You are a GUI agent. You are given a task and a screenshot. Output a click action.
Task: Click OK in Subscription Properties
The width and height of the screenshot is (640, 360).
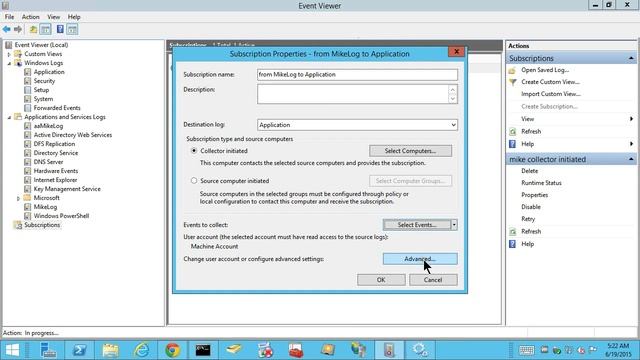(x=381, y=280)
